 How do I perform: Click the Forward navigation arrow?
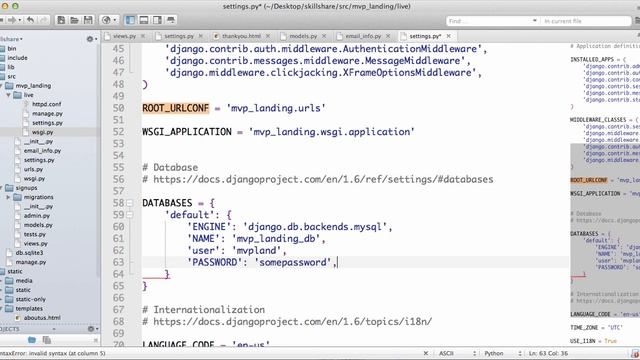tap(12, 20)
